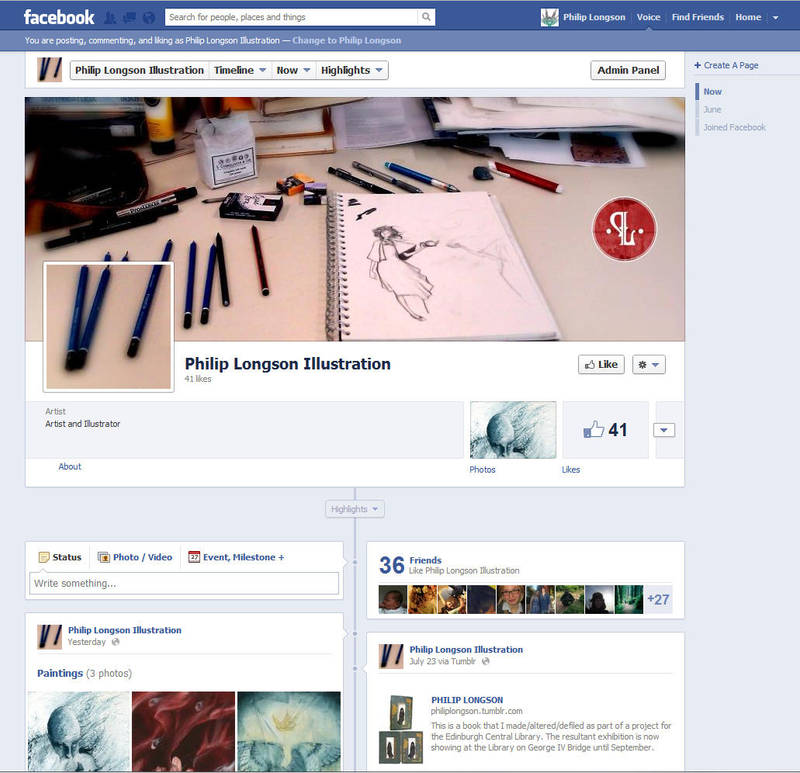The height and width of the screenshot is (773, 800).
Task: Click page thumbnail beside Philip Longson Illustration tab
Action: point(49,70)
